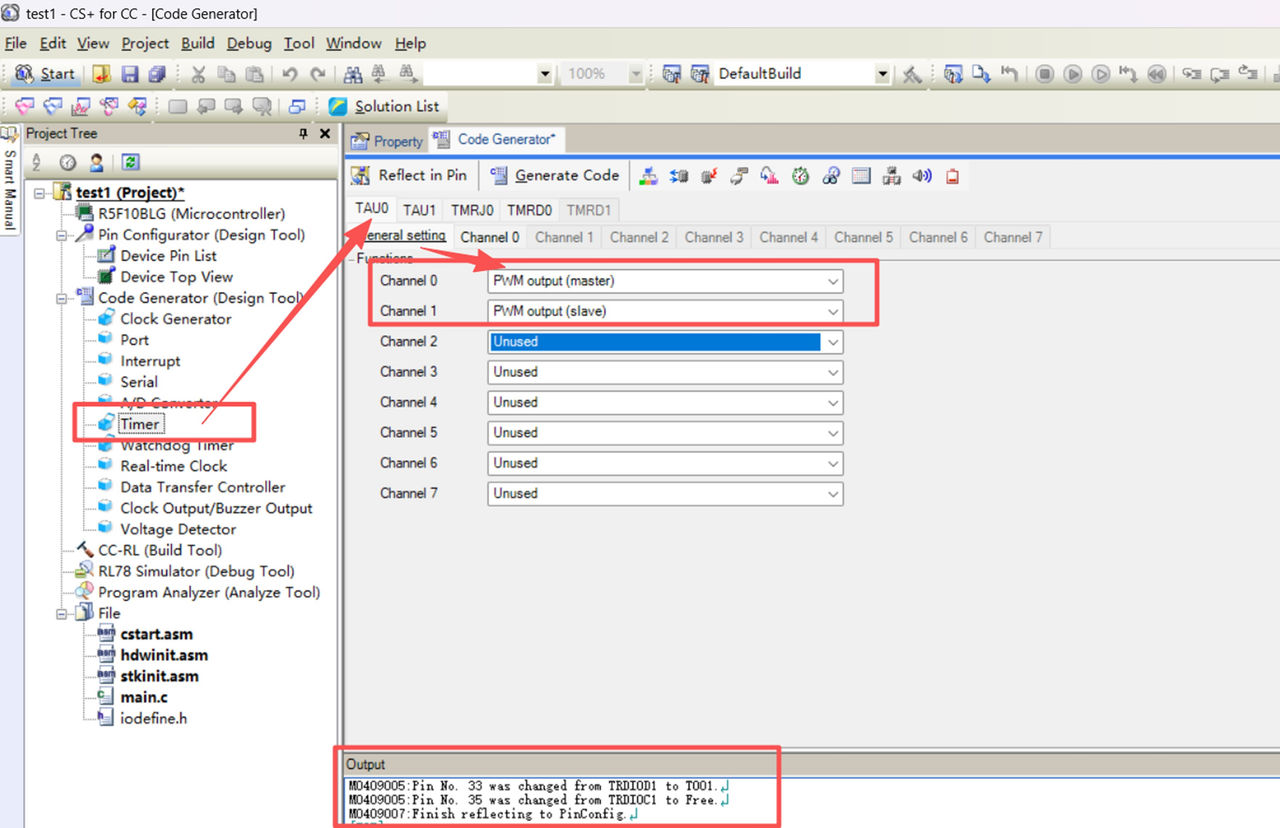This screenshot has width=1280, height=828.
Task: Click the red Voltage Detector battery icon
Action: (952, 176)
